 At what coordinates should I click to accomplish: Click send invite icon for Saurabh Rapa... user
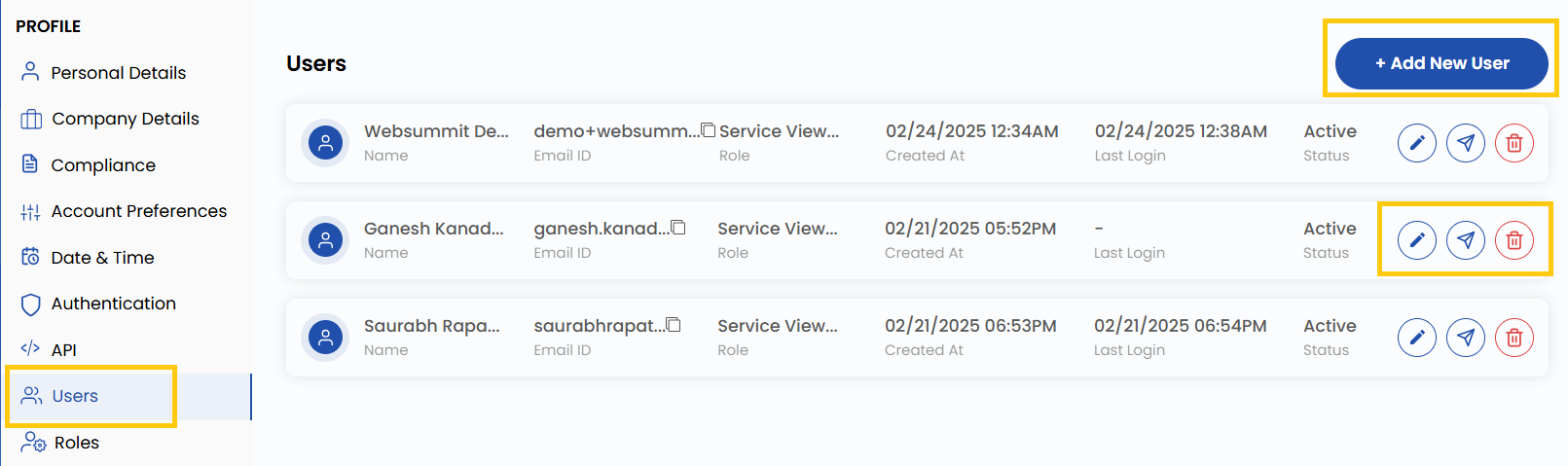click(1465, 338)
